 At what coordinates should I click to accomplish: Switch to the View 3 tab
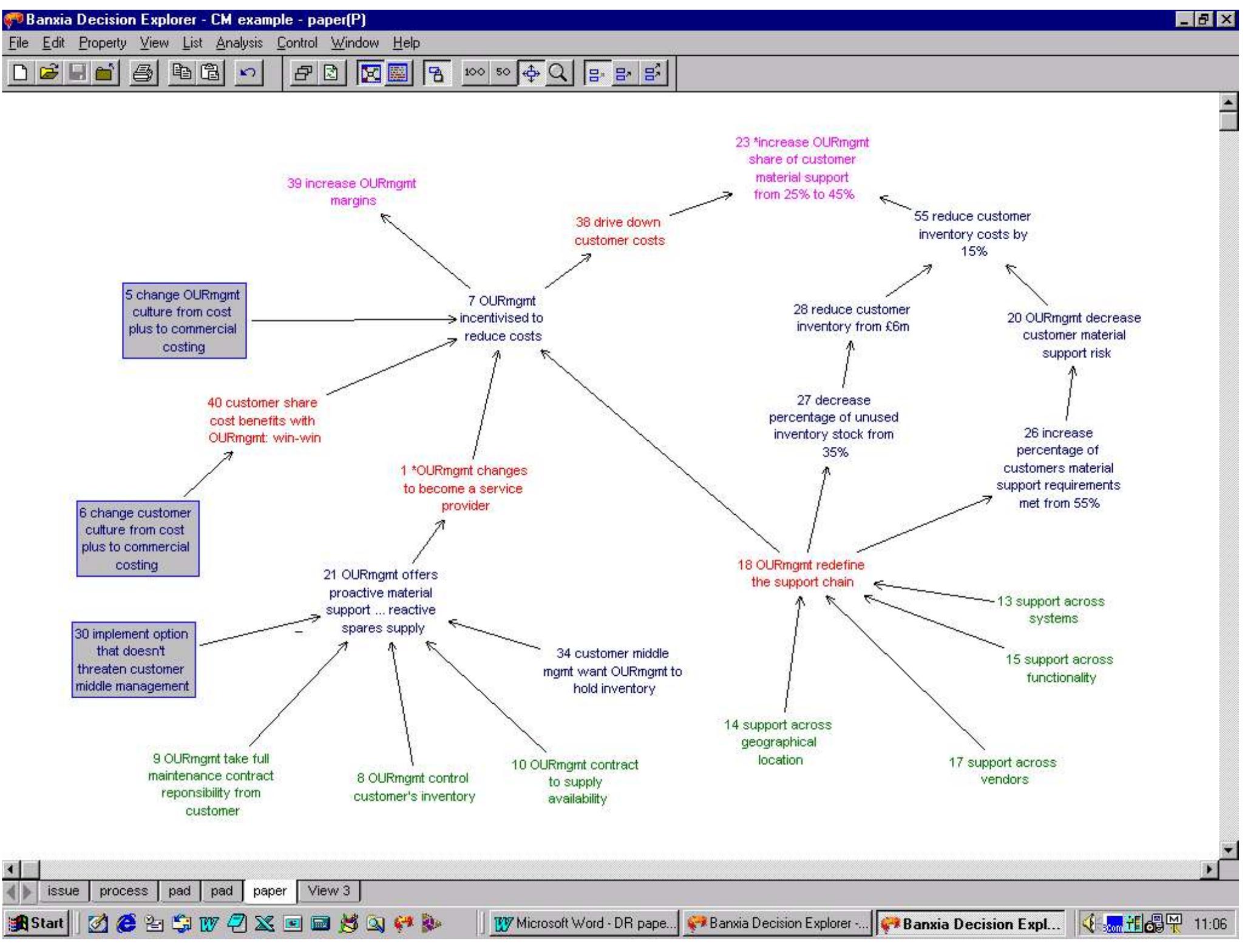coord(328,891)
